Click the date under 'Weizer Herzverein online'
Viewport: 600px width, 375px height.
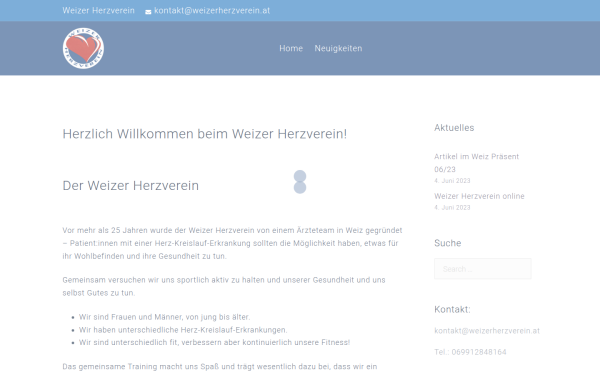pos(452,207)
